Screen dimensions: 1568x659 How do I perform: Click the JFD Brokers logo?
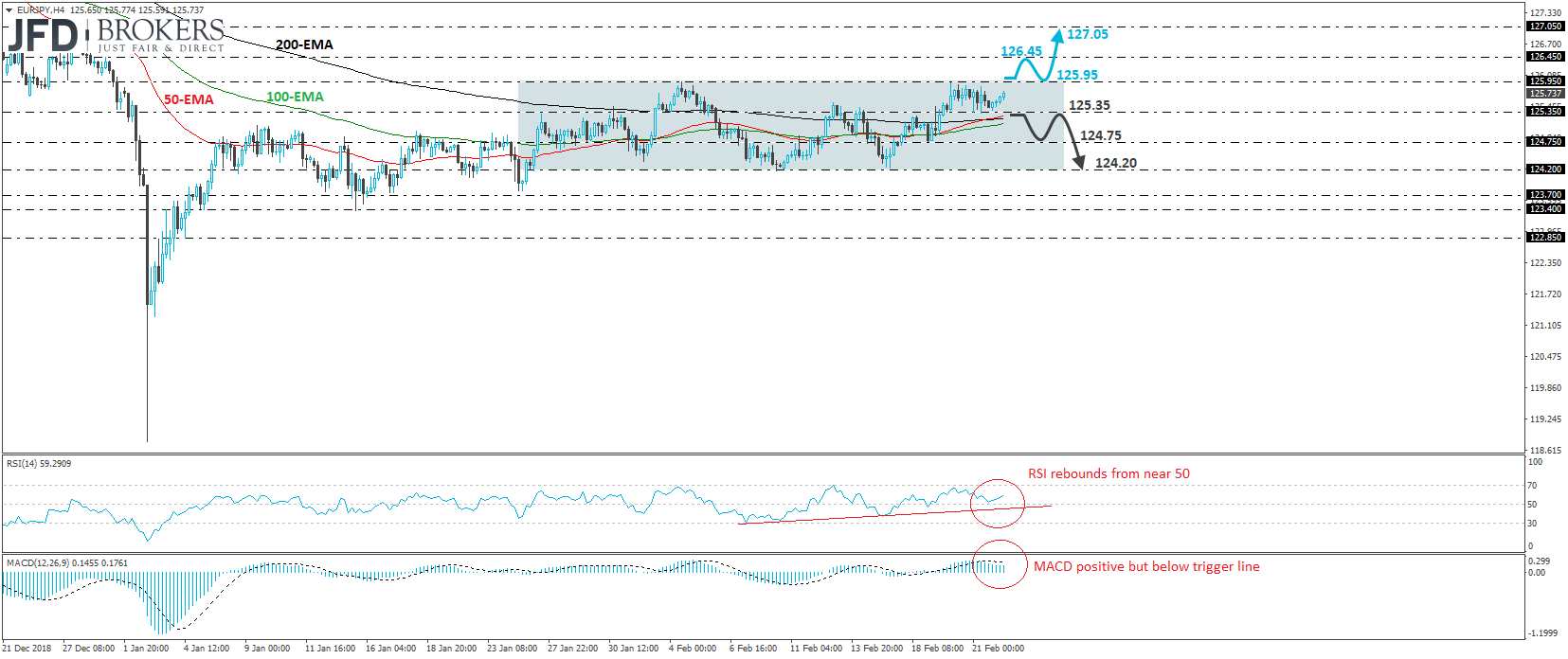click(116, 36)
